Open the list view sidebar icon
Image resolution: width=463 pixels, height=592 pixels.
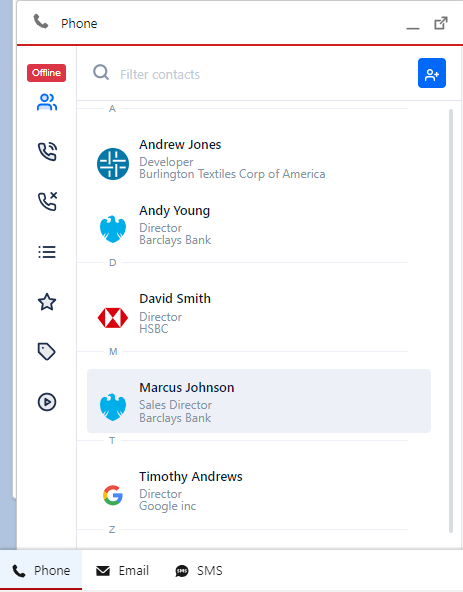coord(47,252)
